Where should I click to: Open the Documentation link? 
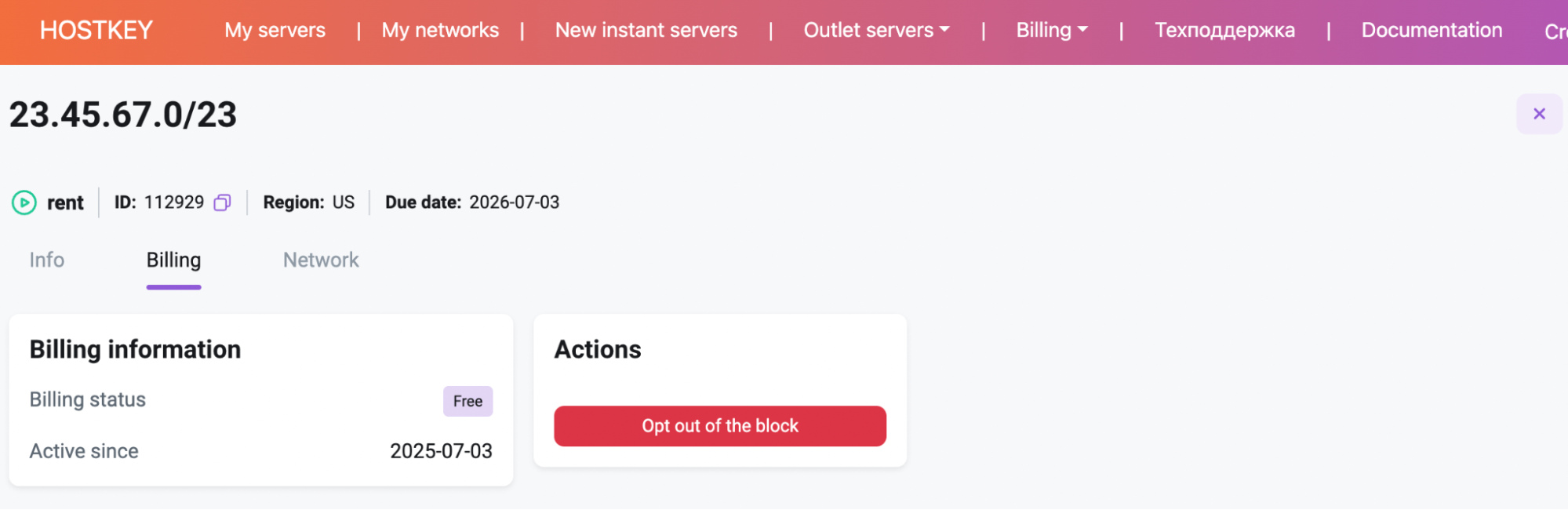tap(1432, 31)
